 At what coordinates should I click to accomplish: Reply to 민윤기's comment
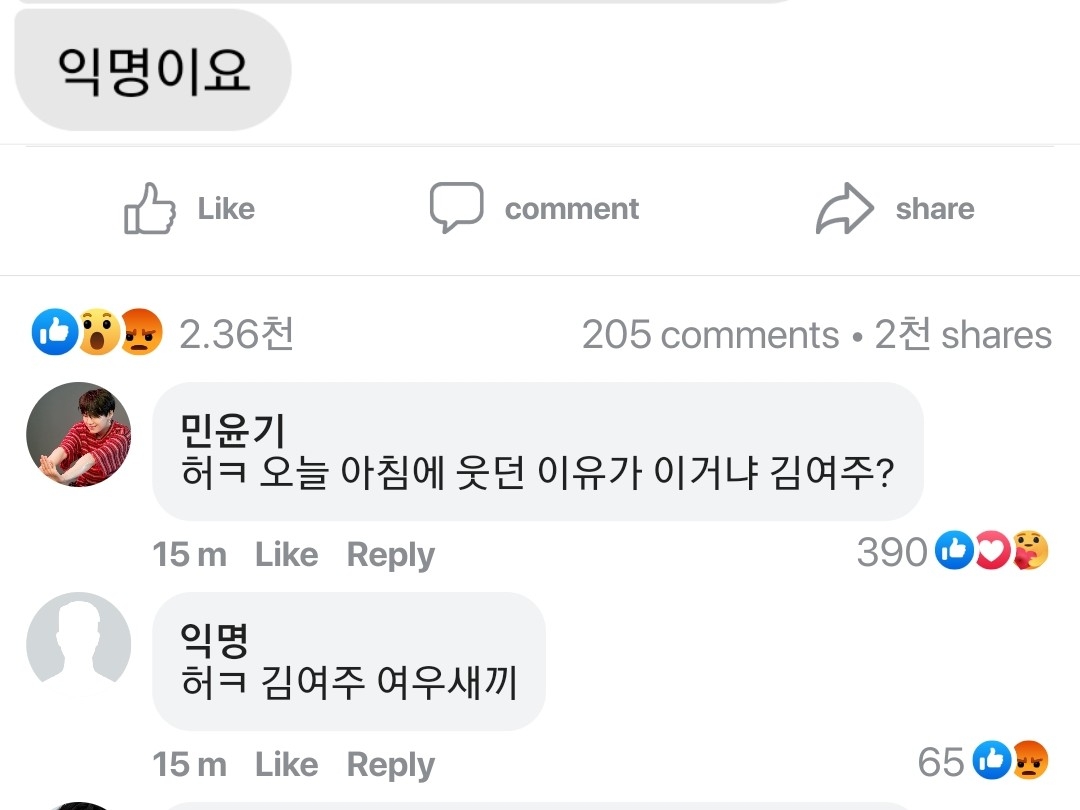coord(390,554)
